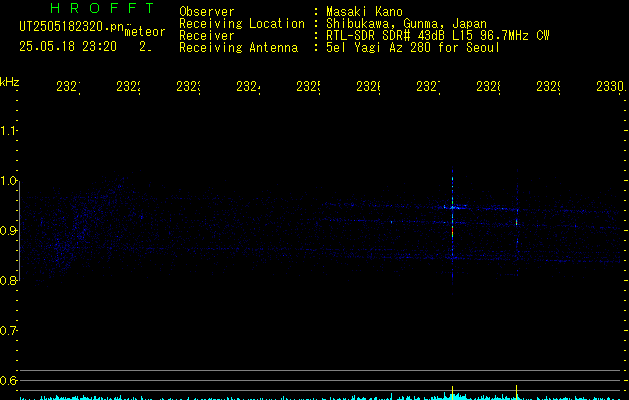Click the yellow peak marker below the strongest echo
Screen dimensions: 629x400
pyautogui.click(x=452, y=392)
